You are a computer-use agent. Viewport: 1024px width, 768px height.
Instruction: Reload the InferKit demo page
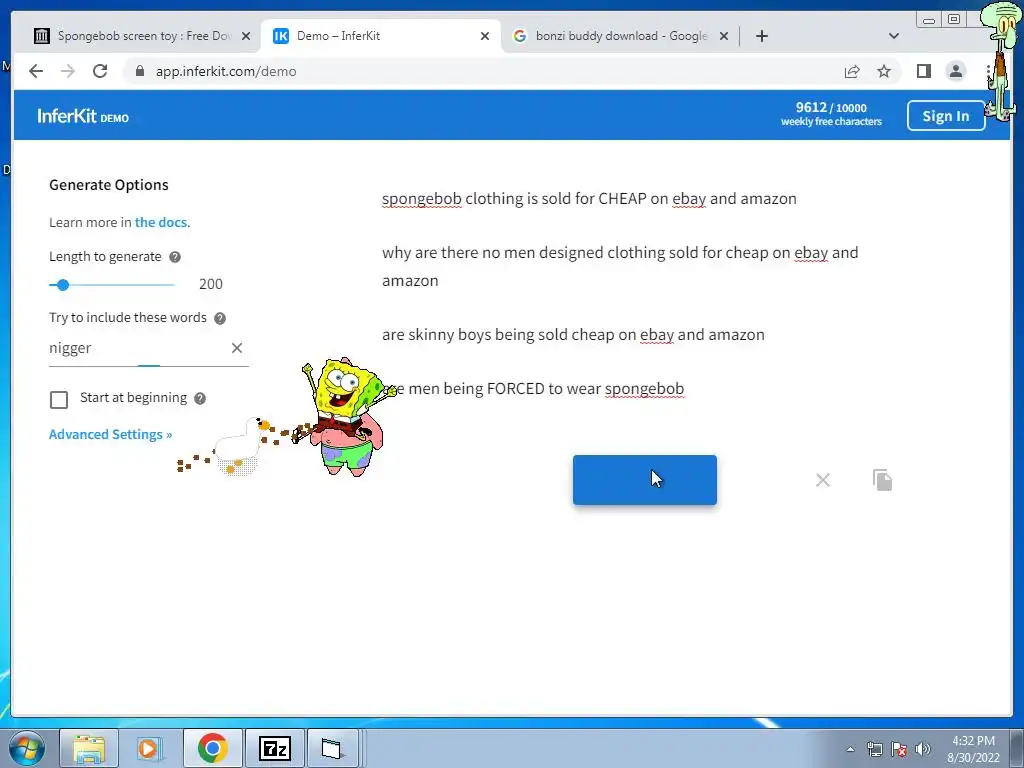click(x=100, y=71)
